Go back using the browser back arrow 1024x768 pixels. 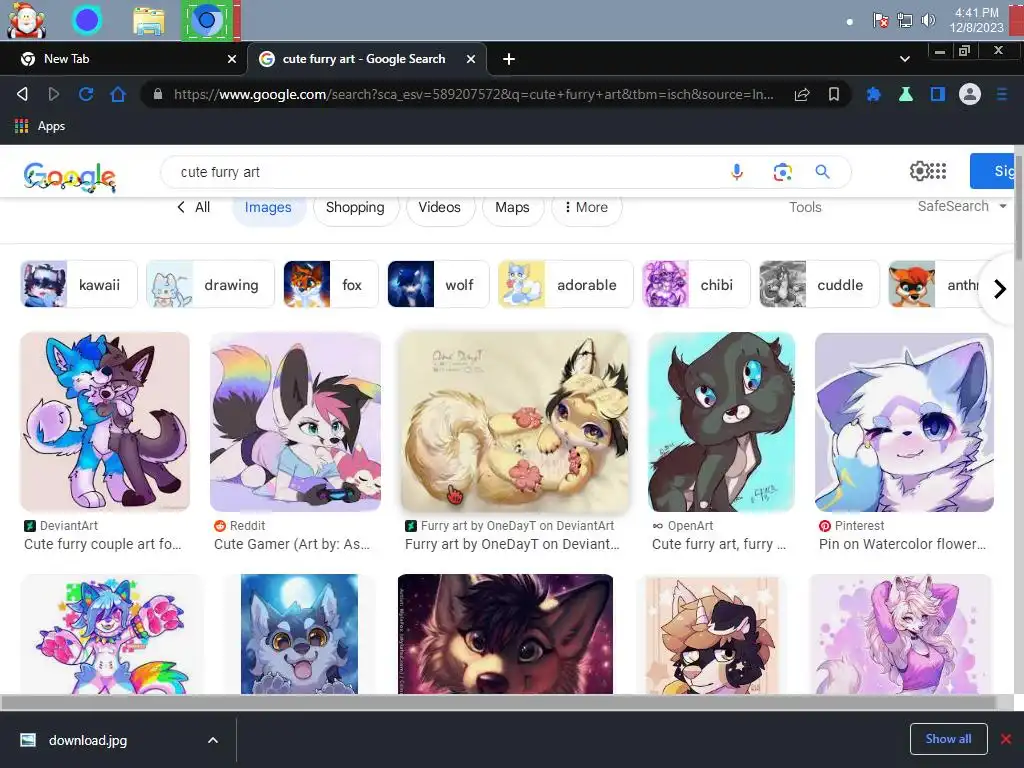22,94
